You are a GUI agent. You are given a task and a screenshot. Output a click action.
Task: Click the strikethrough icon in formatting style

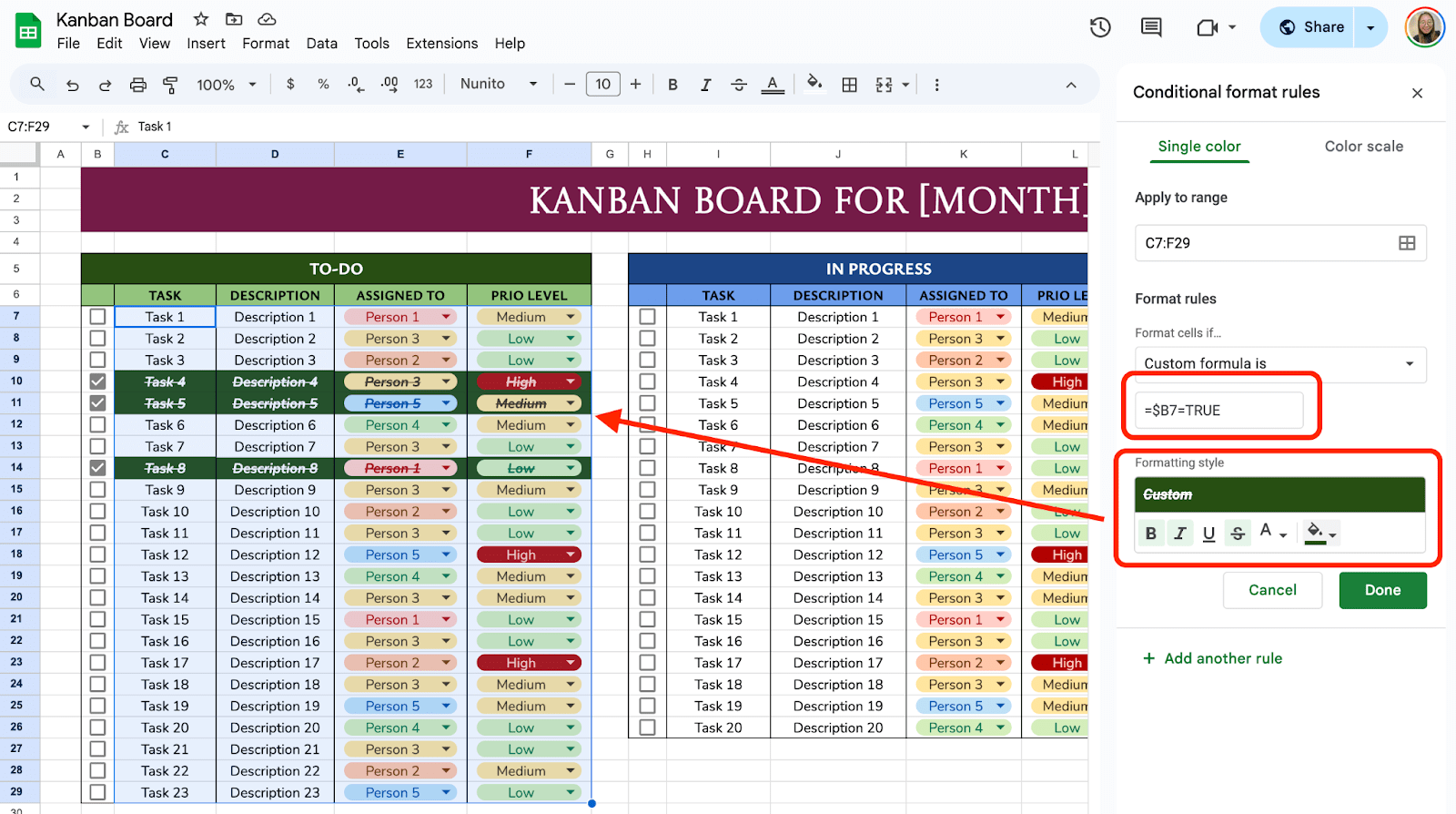pos(1237,534)
